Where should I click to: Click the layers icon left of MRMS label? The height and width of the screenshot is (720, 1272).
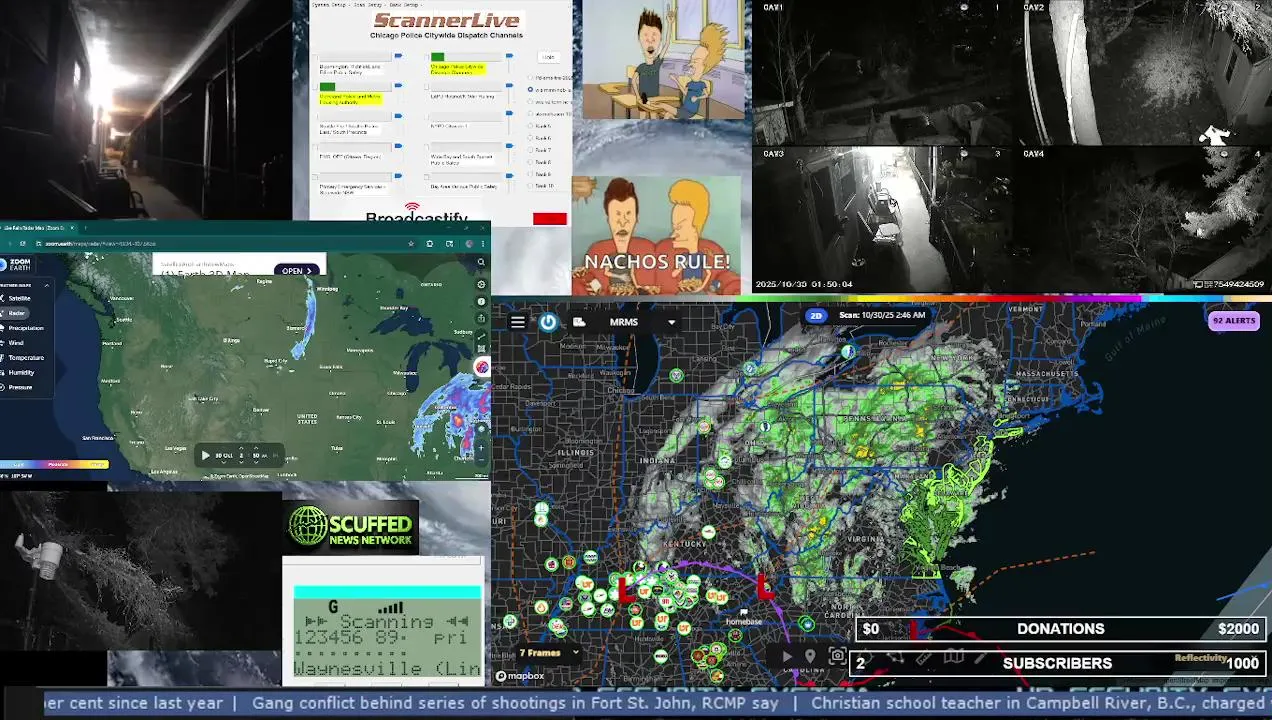[579, 322]
